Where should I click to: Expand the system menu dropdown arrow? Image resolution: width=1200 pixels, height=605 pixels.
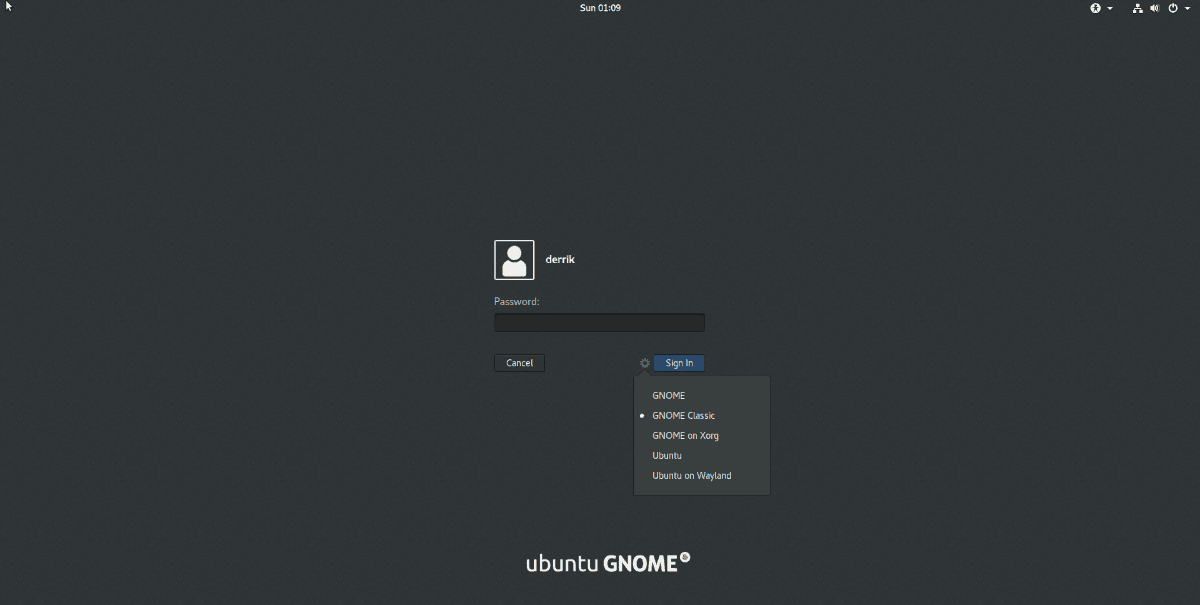tap(1188, 8)
